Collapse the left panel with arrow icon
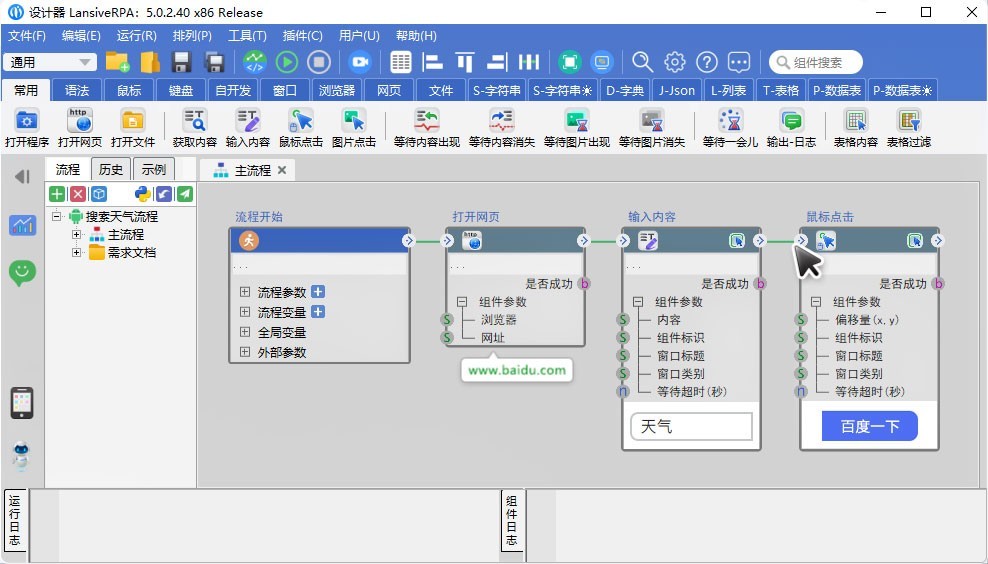This screenshot has width=988, height=564. (x=21, y=177)
